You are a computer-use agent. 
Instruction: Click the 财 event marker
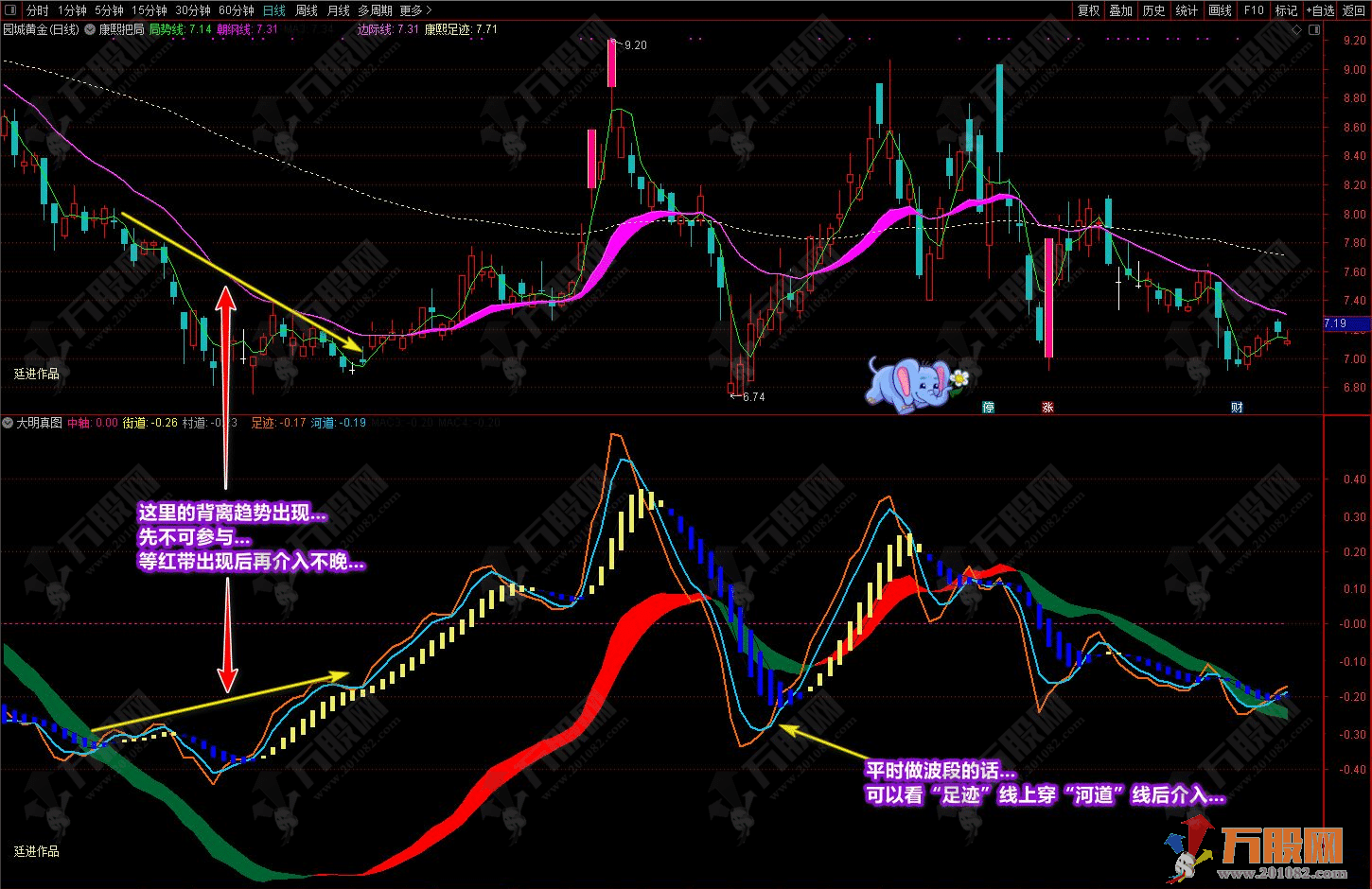pos(1237,408)
